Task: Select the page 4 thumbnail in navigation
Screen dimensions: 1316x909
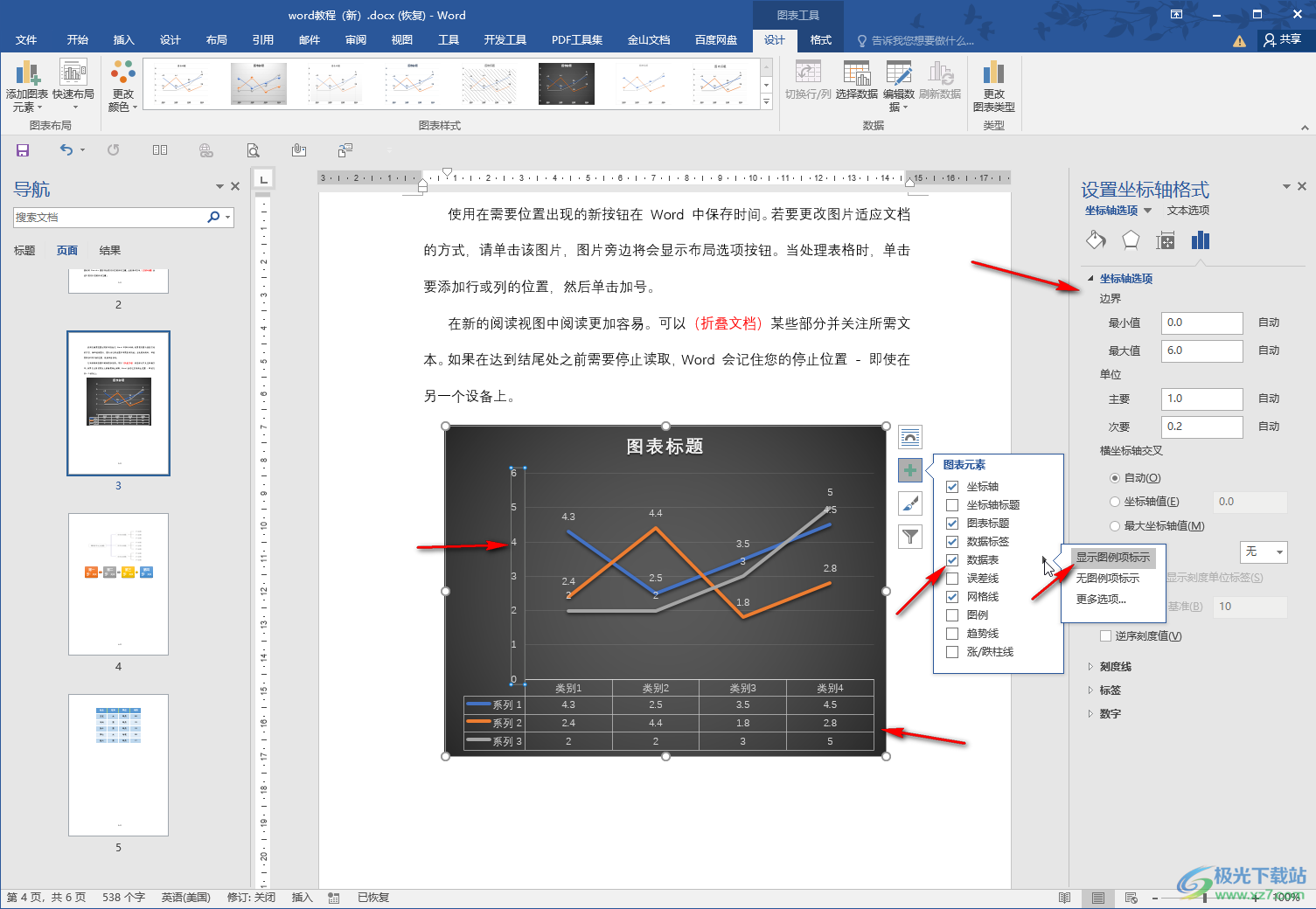Action: click(x=119, y=584)
